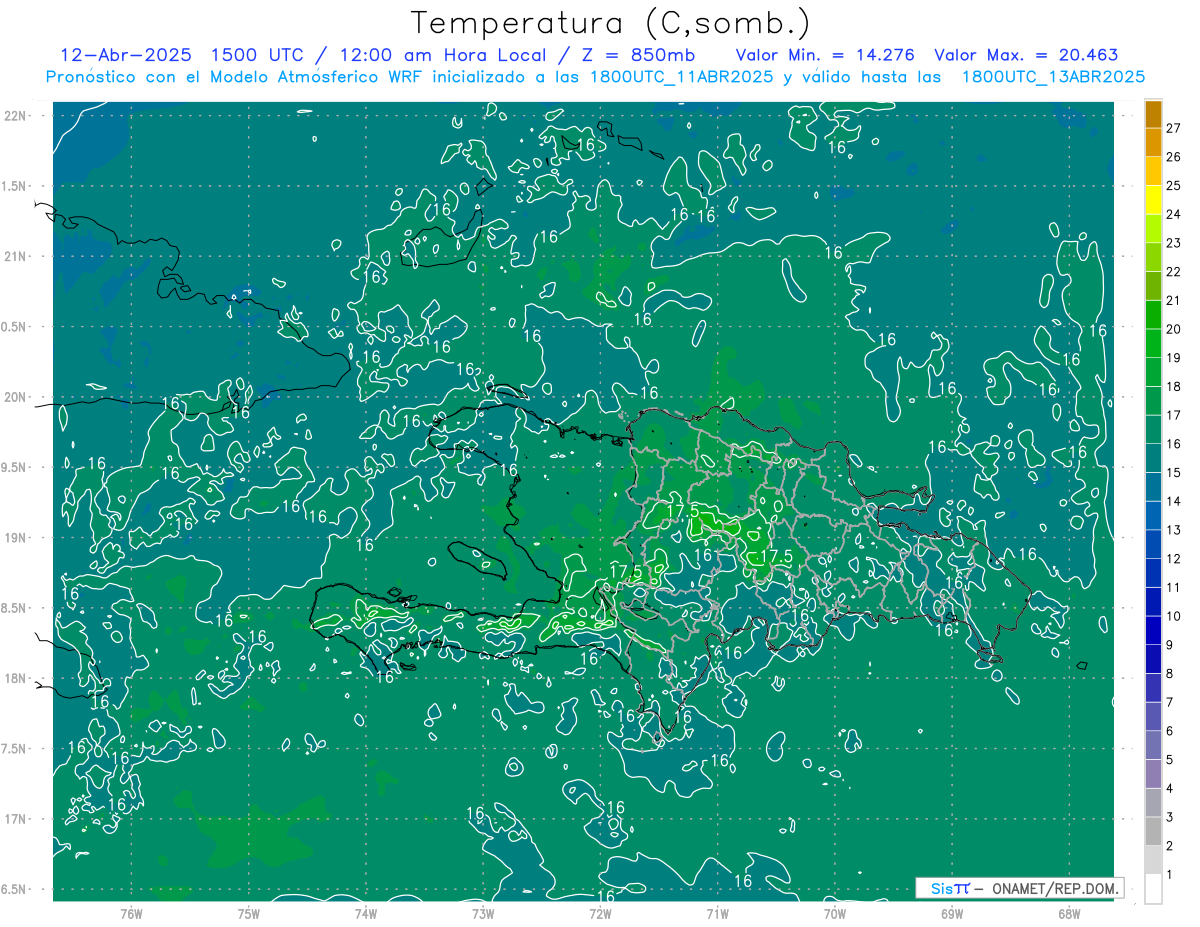Click the '14' label on the color scale
Screen dimensions: 1200x927
tap(1174, 500)
